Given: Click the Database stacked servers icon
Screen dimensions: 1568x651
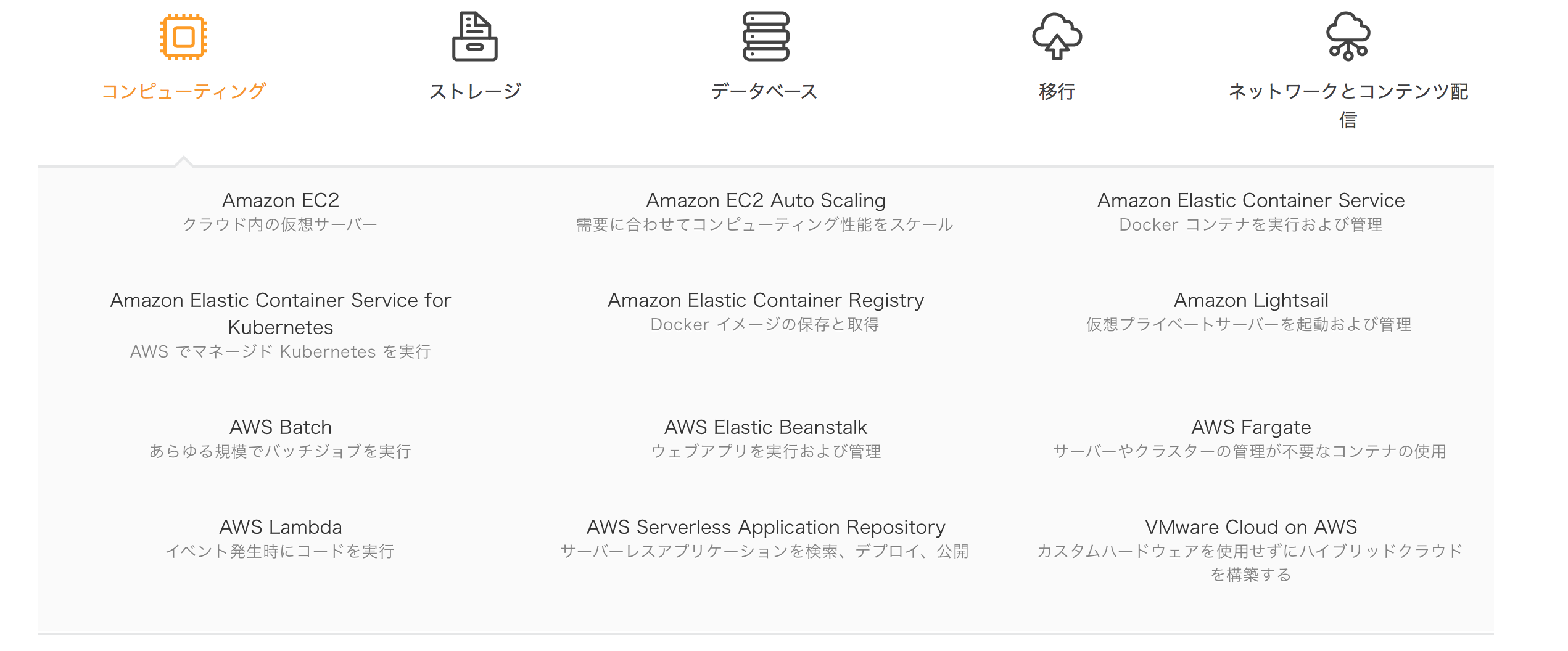Looking at the screenshot, I should pos(765,37).
